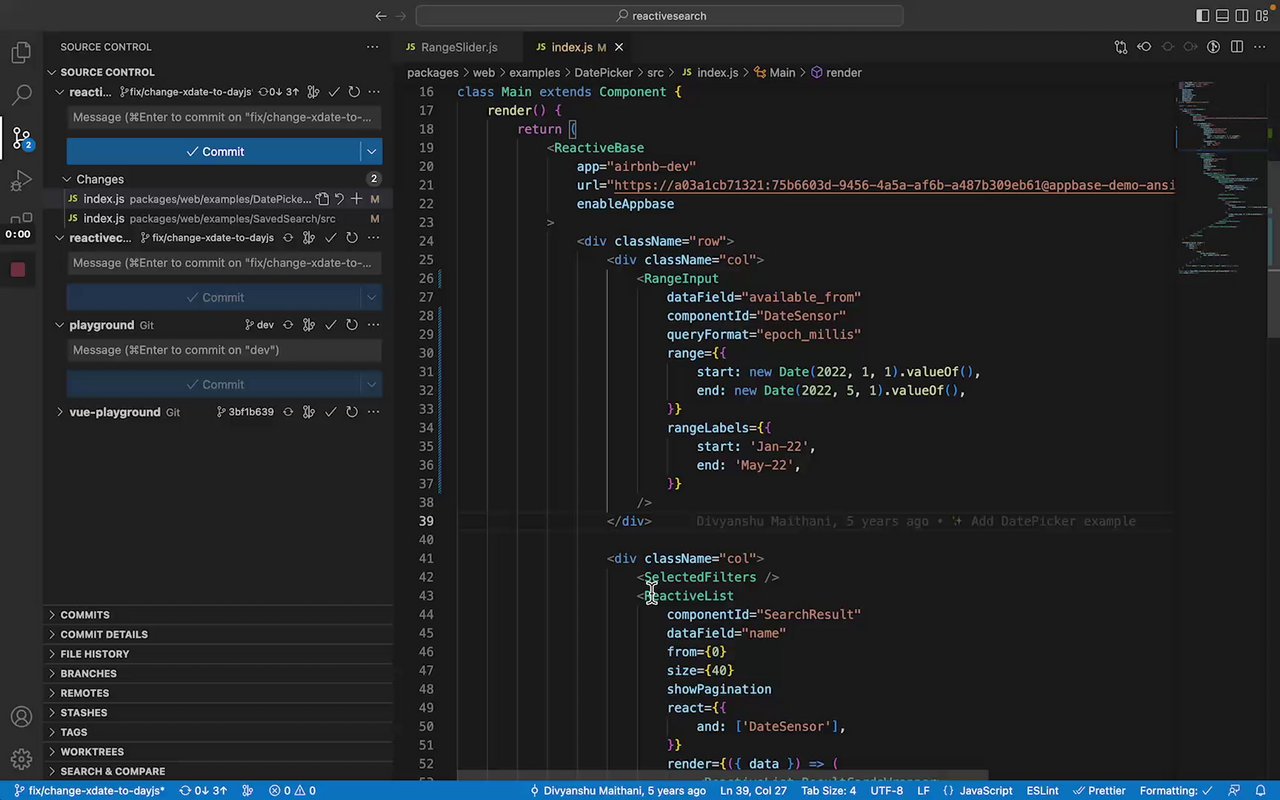Click the Open Changes icon in editor toolbar
The width and height of the screenshot is (1280, 800).
[x=1120, y=47]
